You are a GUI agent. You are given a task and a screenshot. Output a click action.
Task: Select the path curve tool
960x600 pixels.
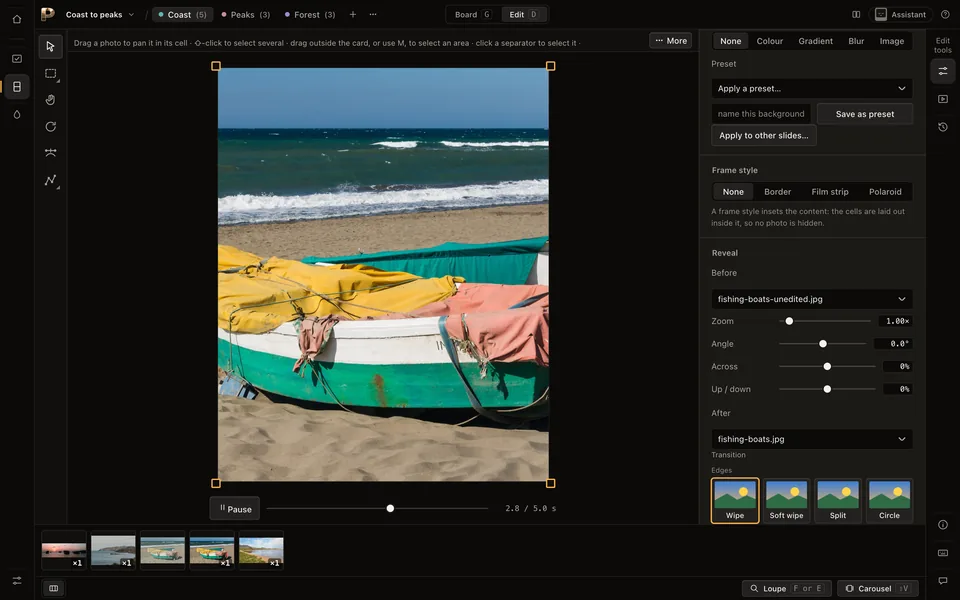[51, 180]
